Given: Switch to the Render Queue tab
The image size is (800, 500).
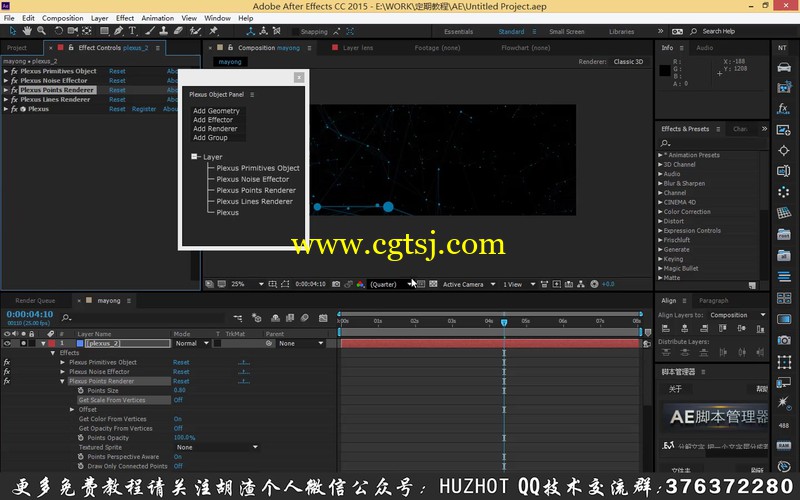Looking at the screenshot, I should pyautogui.click(x=35, y=301).
